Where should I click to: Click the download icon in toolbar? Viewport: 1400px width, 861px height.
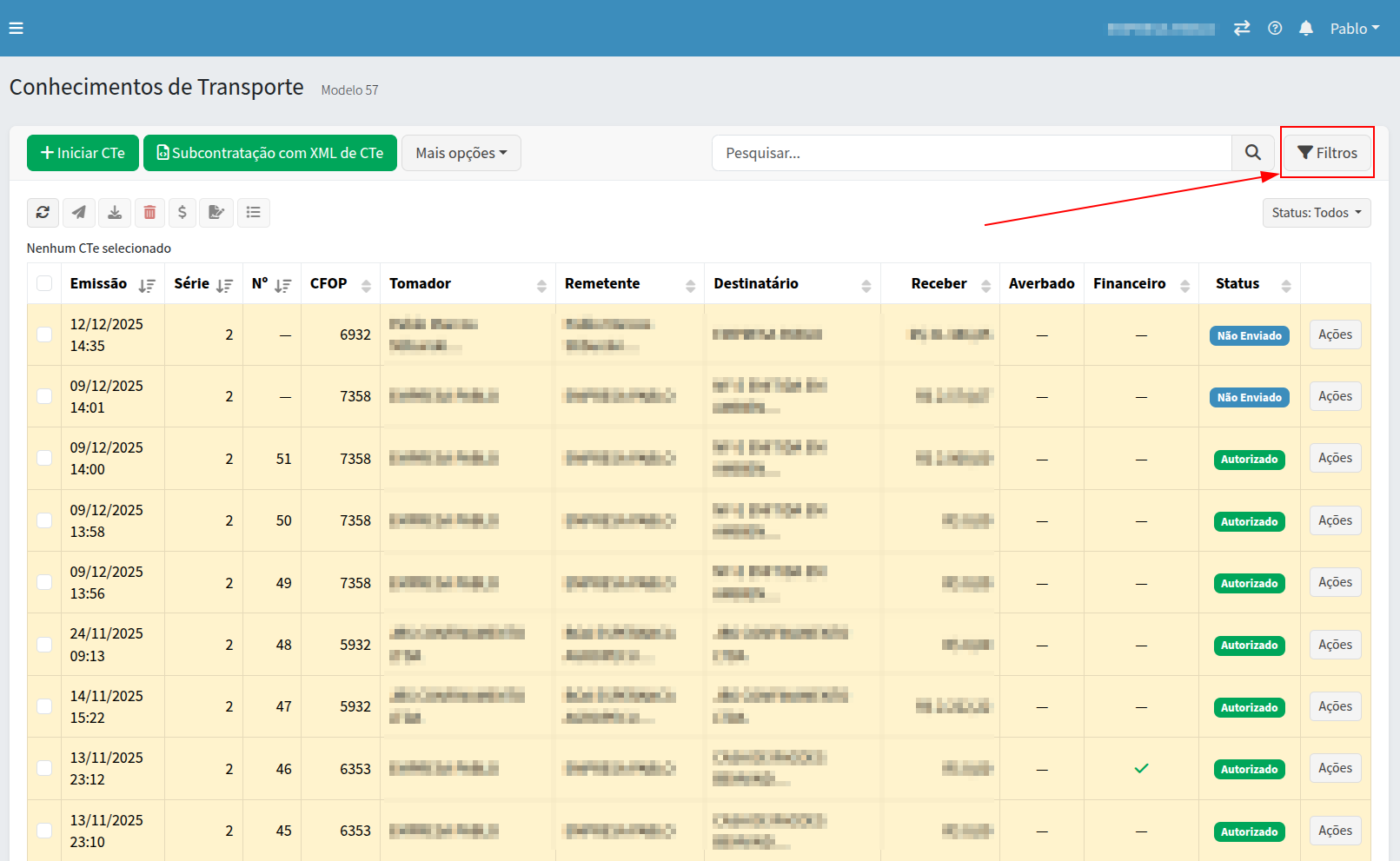pos(115,212)
